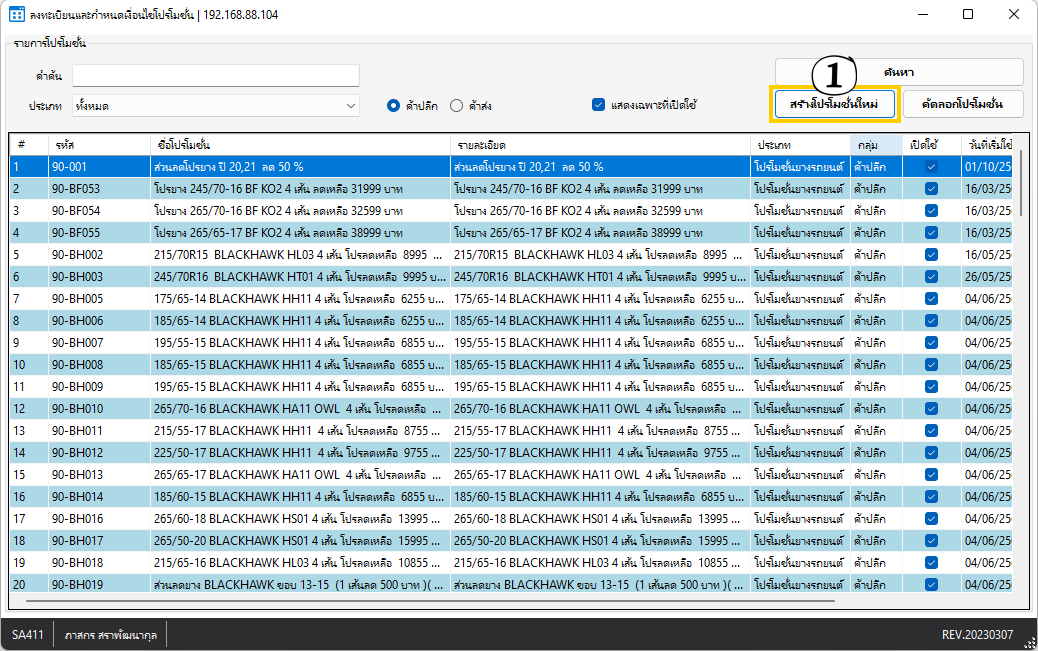The height and width of the screenshot is (651, 1038).
Task: Select the ค้าส่ง radio button
Action: [x=457, y=105]
